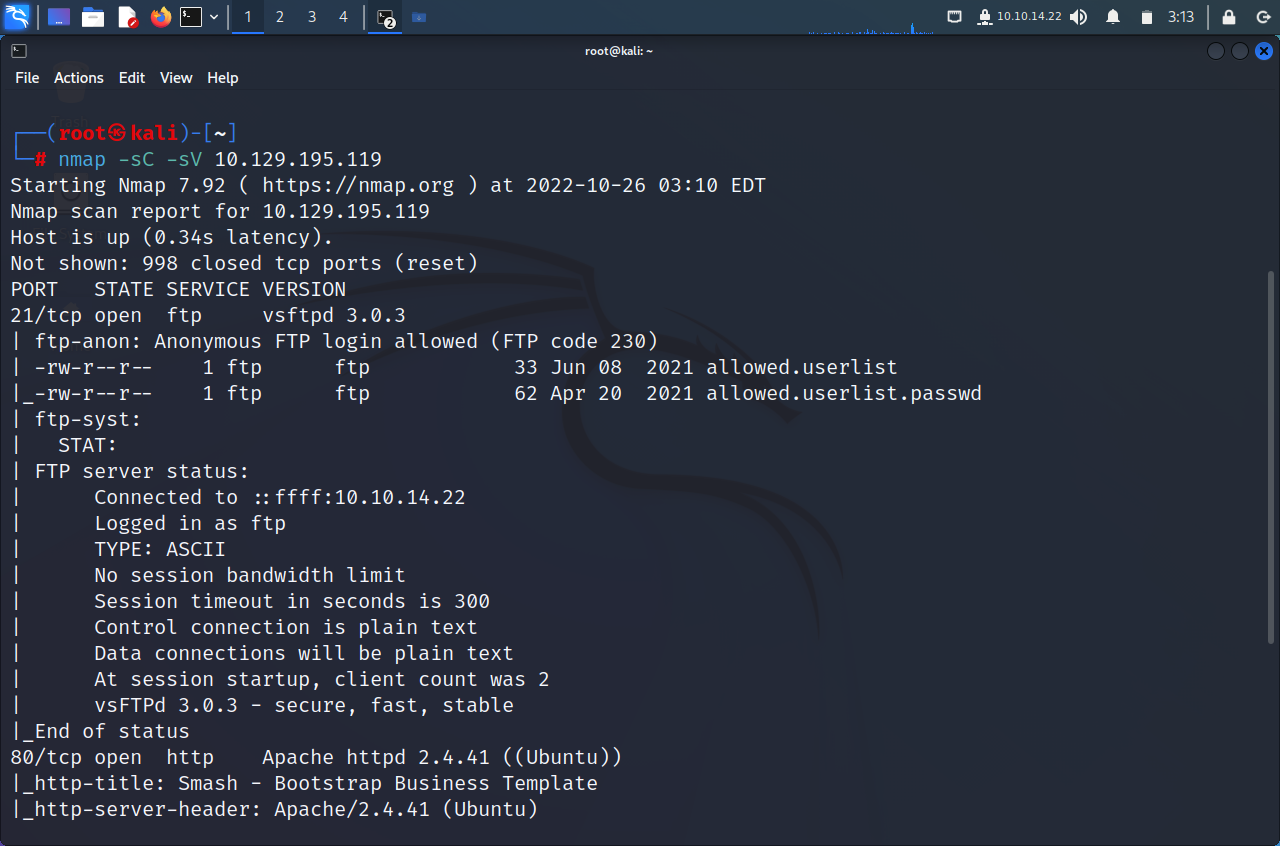Screen dimensions: 1280x846
Task: Open the file manager from the panel
Action: (93, 17)
